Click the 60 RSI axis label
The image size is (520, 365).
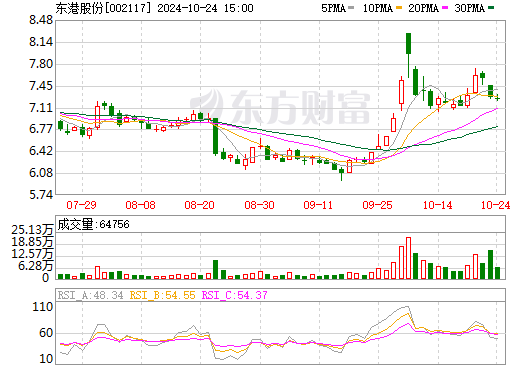click(46, 333)
